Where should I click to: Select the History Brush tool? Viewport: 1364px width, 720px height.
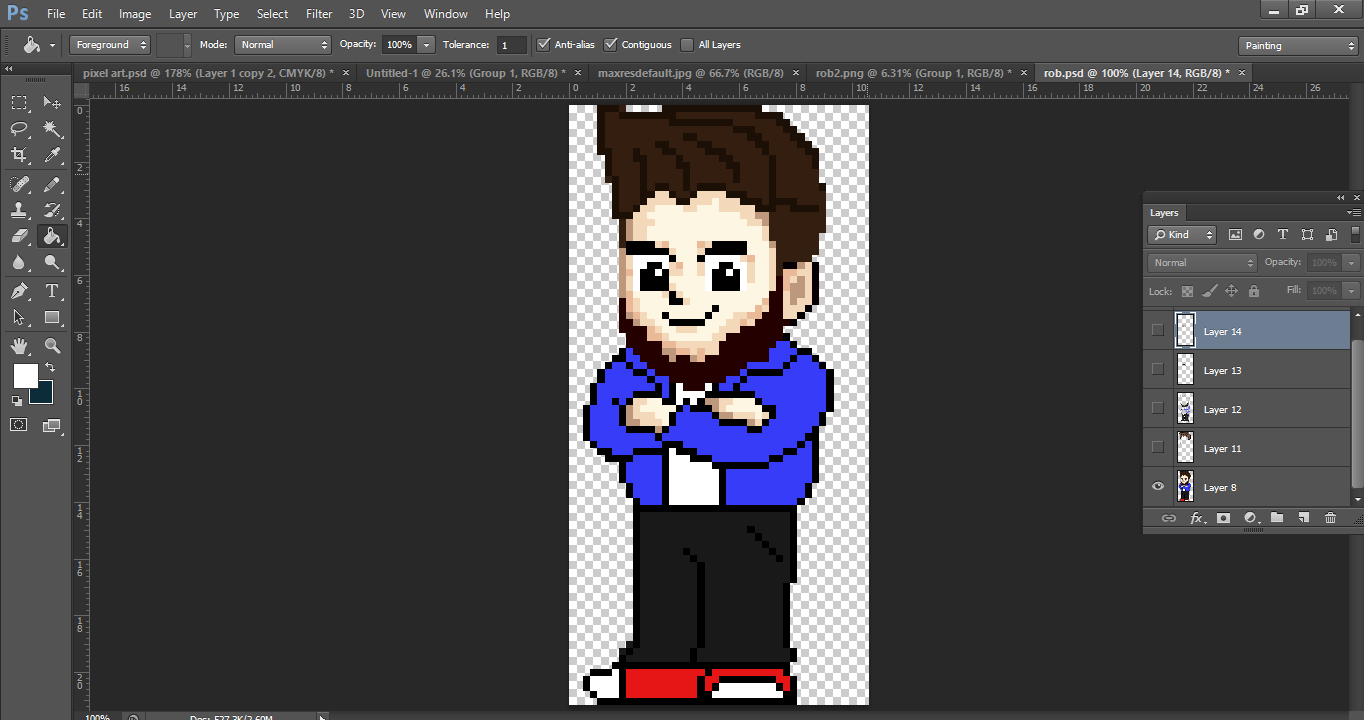(52, 210)
